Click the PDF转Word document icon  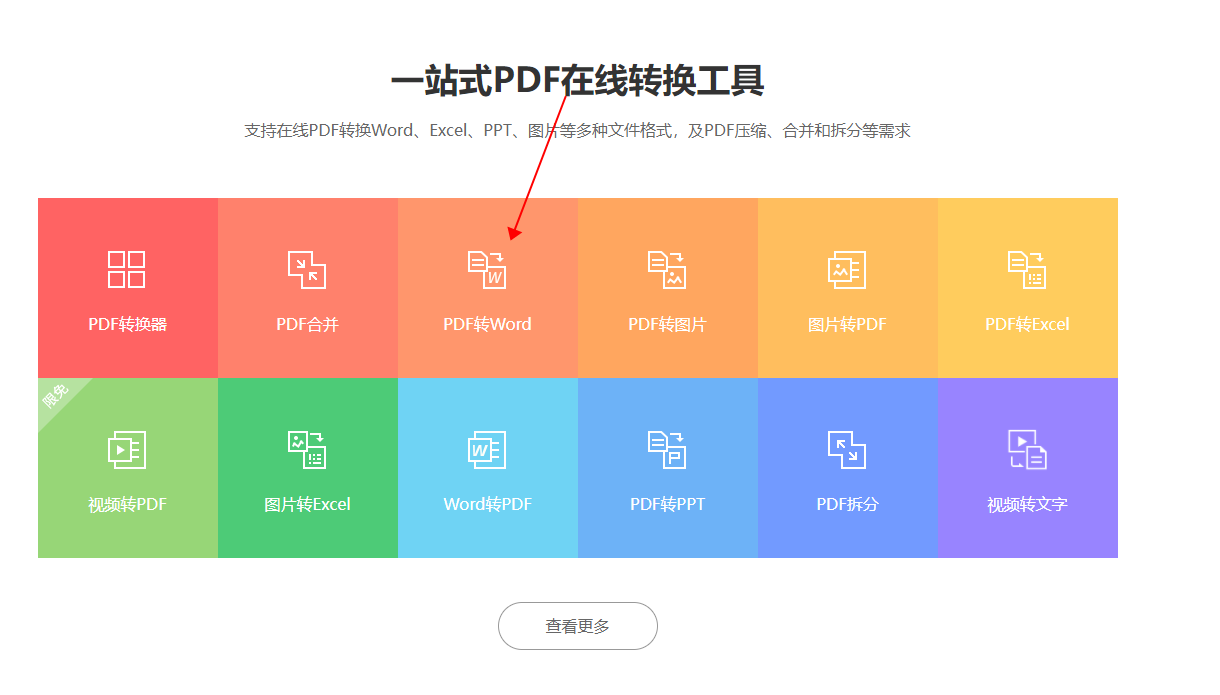(x=487, y=269)
